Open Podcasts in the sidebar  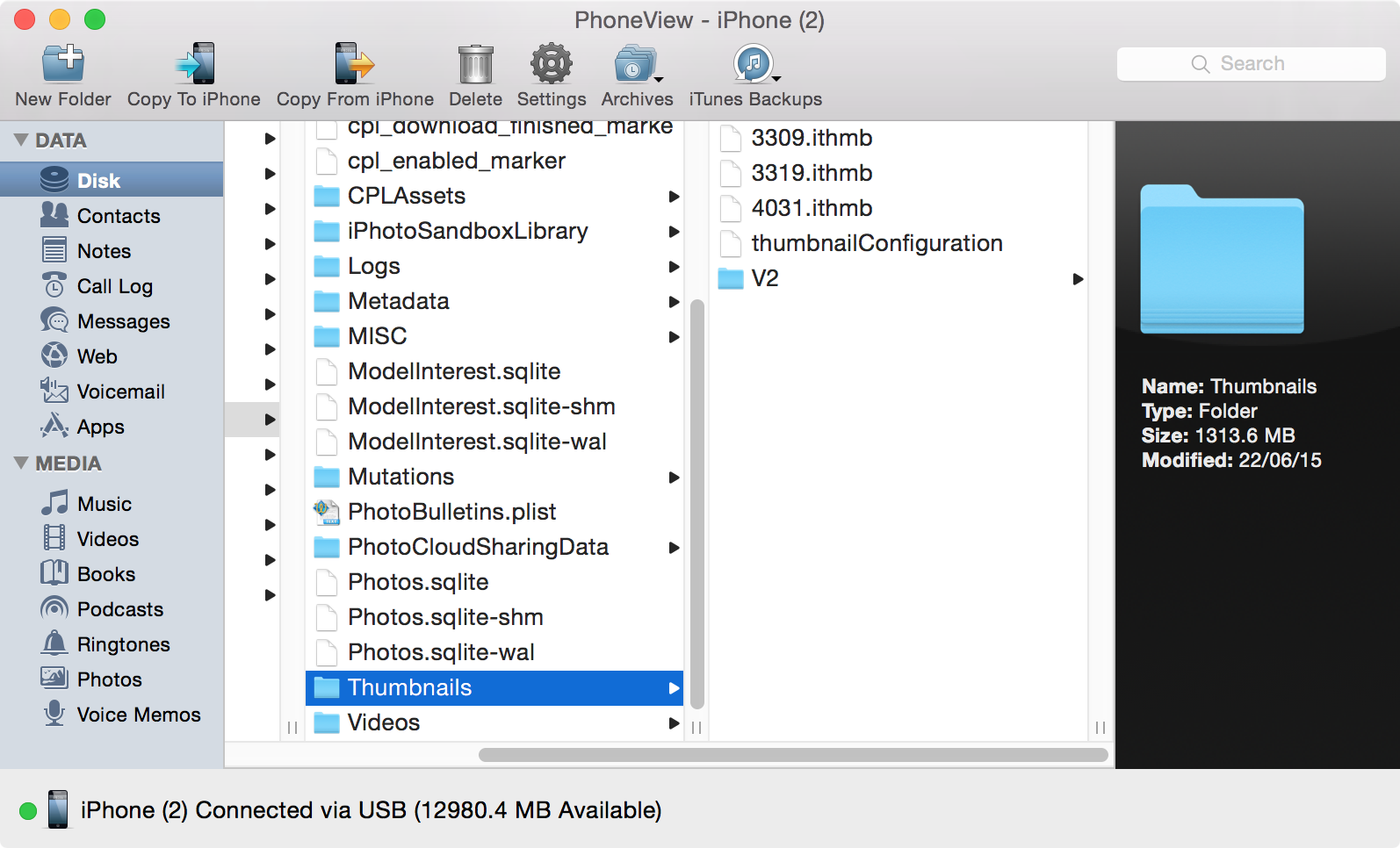coord(112,609)
